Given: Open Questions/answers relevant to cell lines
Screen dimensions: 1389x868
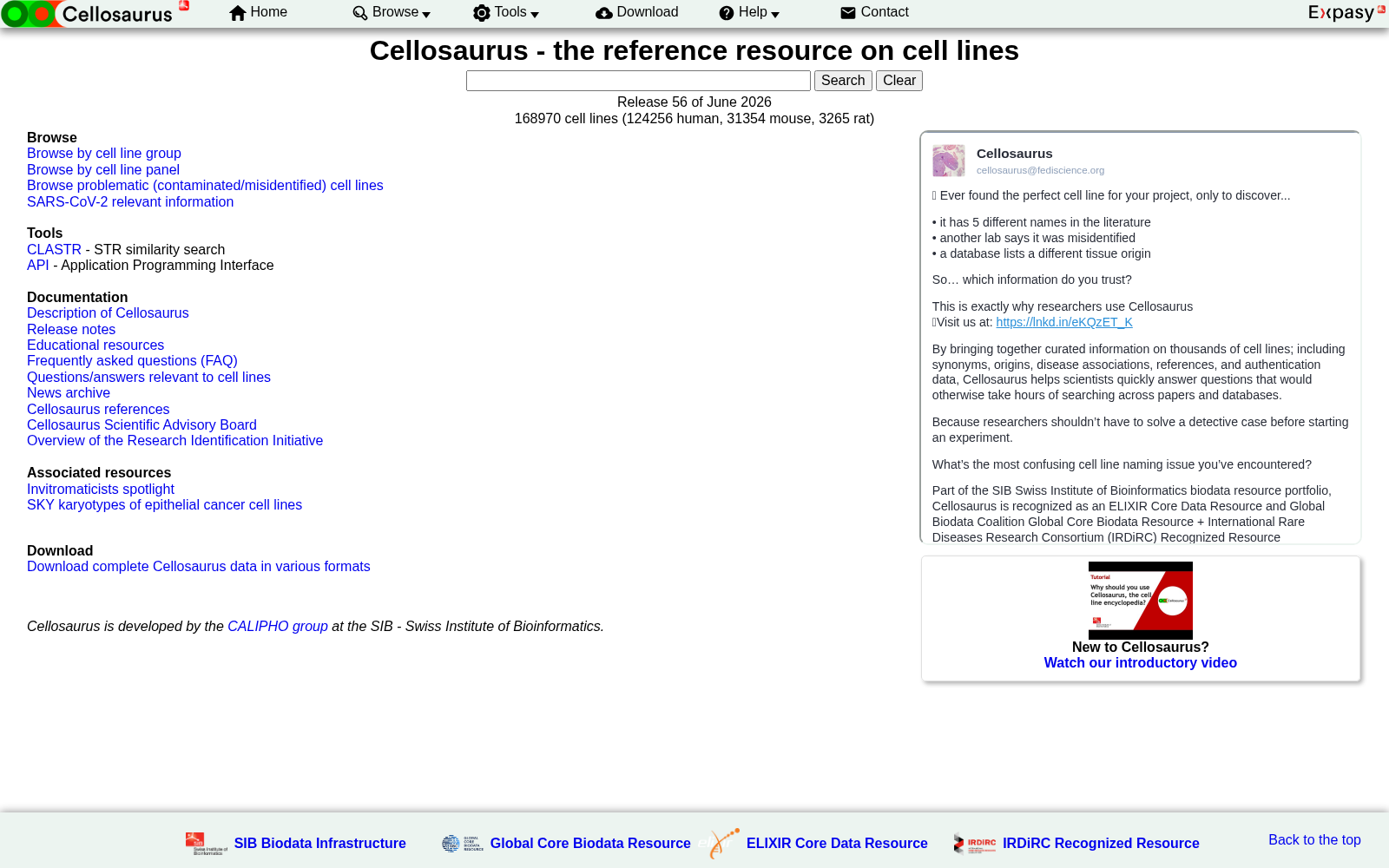Looking at the screenshot, I should 148,378.
